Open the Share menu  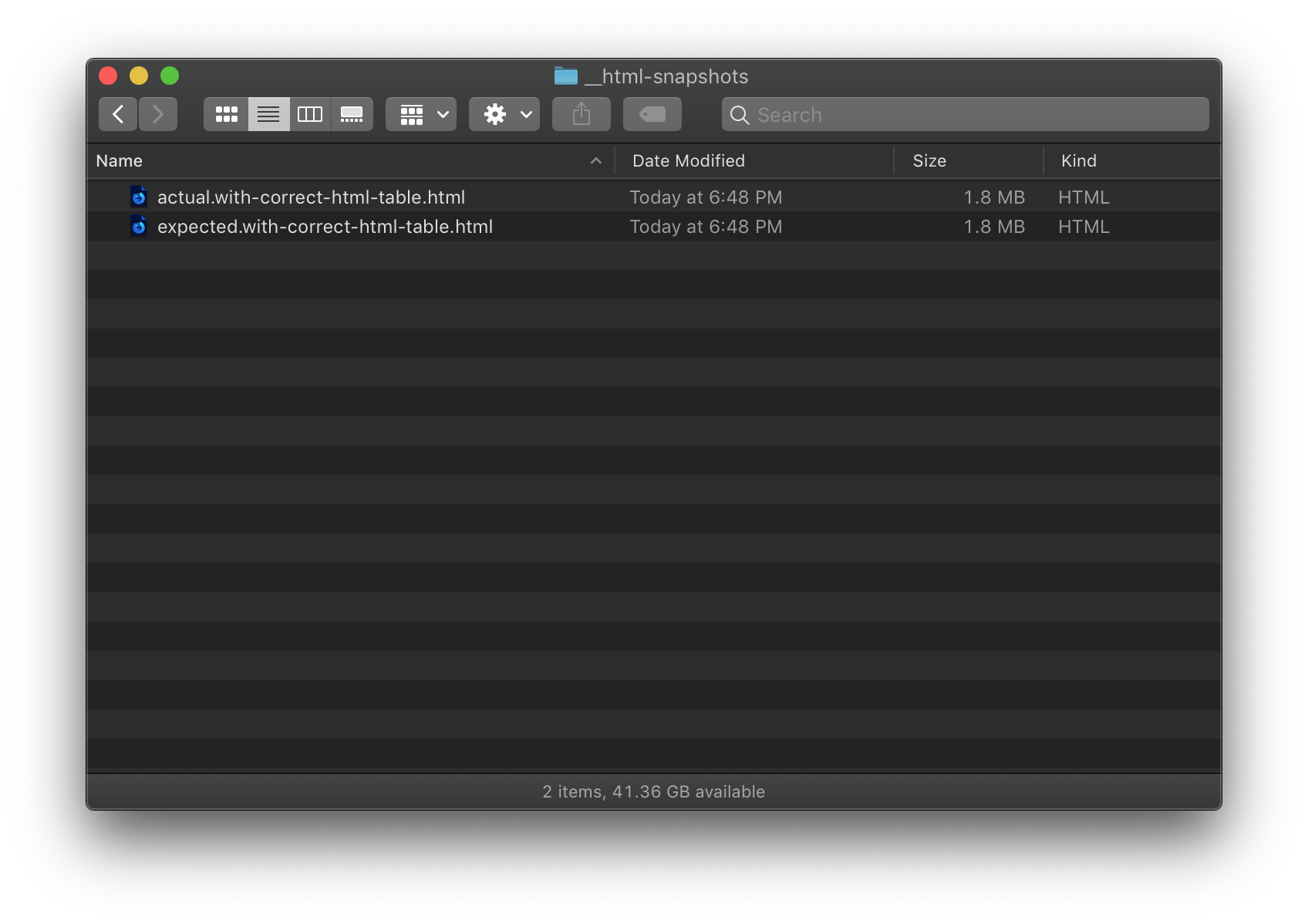[581, 113]
